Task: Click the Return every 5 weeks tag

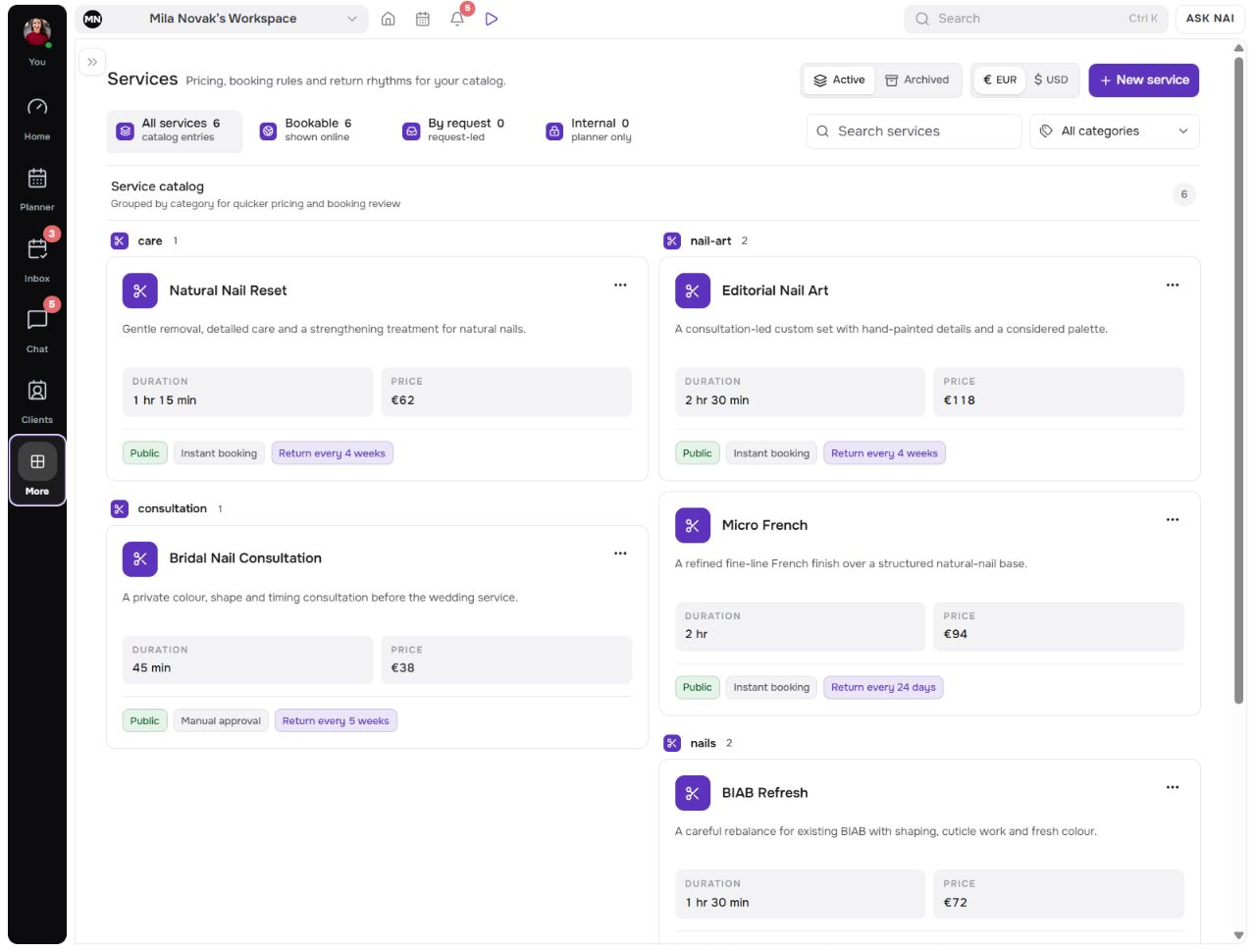Action: tap(336, 721)
